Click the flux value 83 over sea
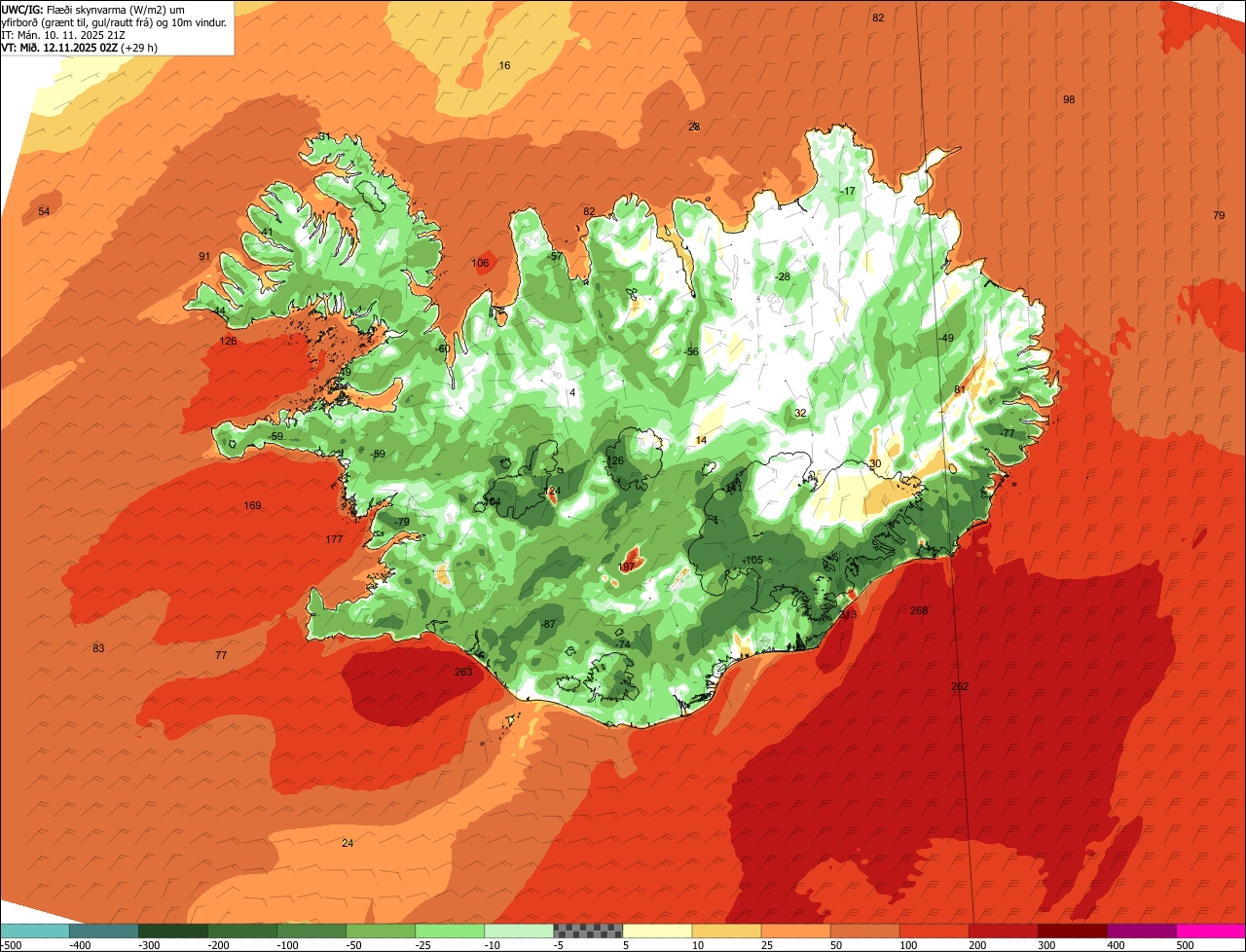Image resolution: width=1246 pixels, height=952 pixels. pos(98,648)
